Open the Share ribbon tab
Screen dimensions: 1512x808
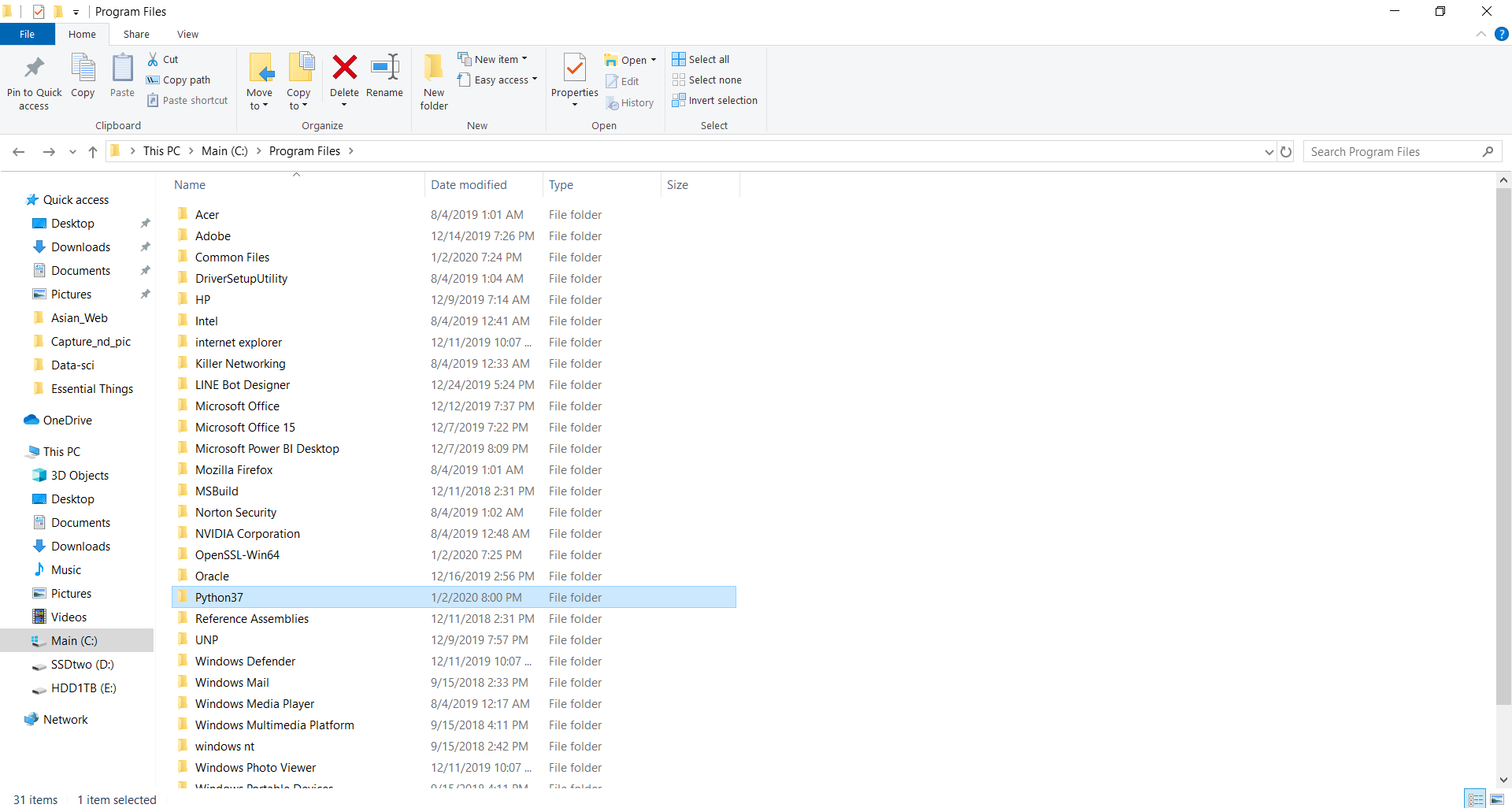tap(136, 34)
